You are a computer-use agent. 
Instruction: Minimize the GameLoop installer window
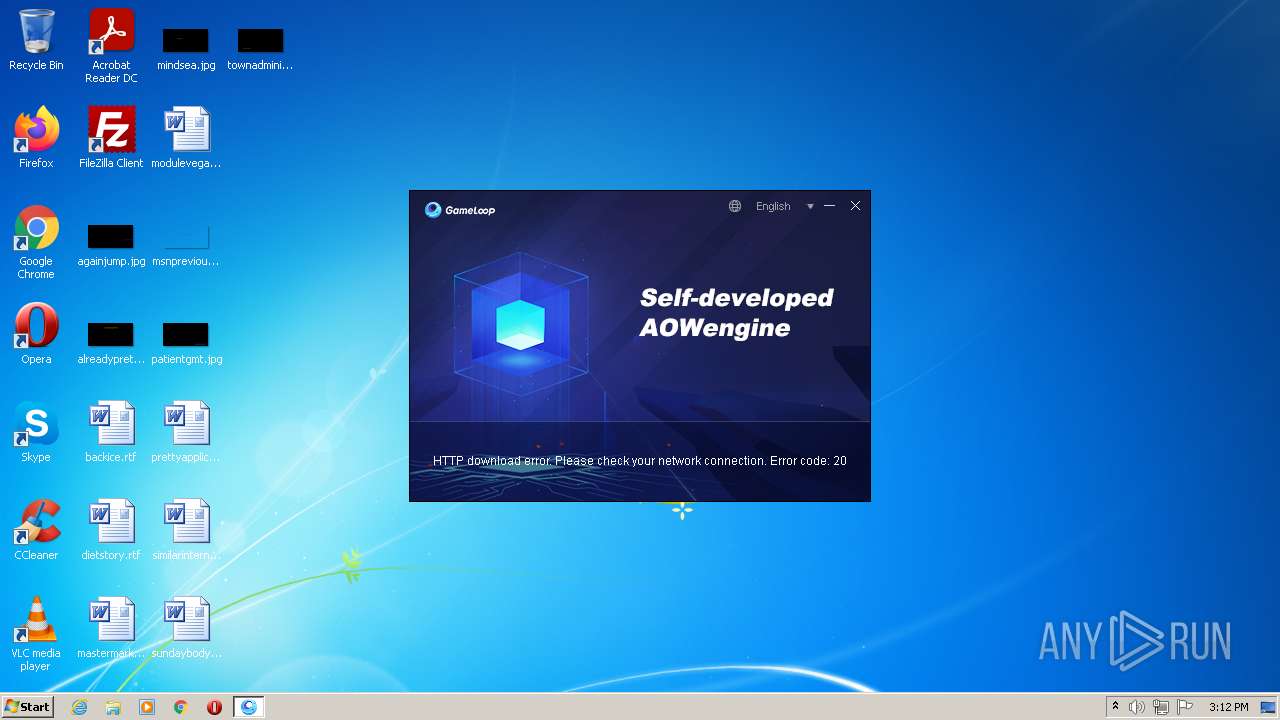click(x=829, y=206)
